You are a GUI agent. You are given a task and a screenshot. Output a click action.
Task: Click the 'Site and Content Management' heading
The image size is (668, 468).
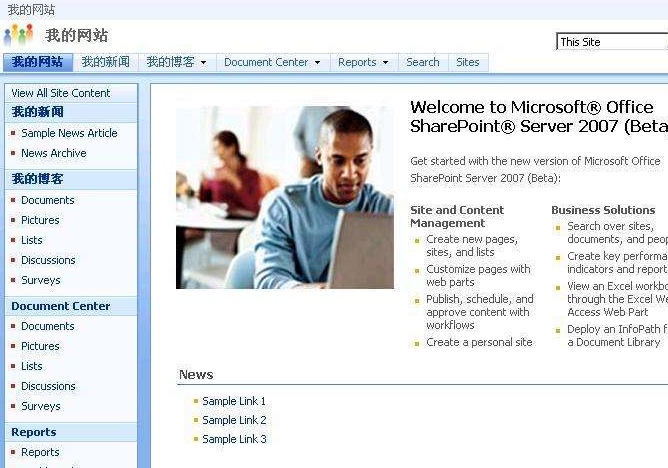(457, 216)
